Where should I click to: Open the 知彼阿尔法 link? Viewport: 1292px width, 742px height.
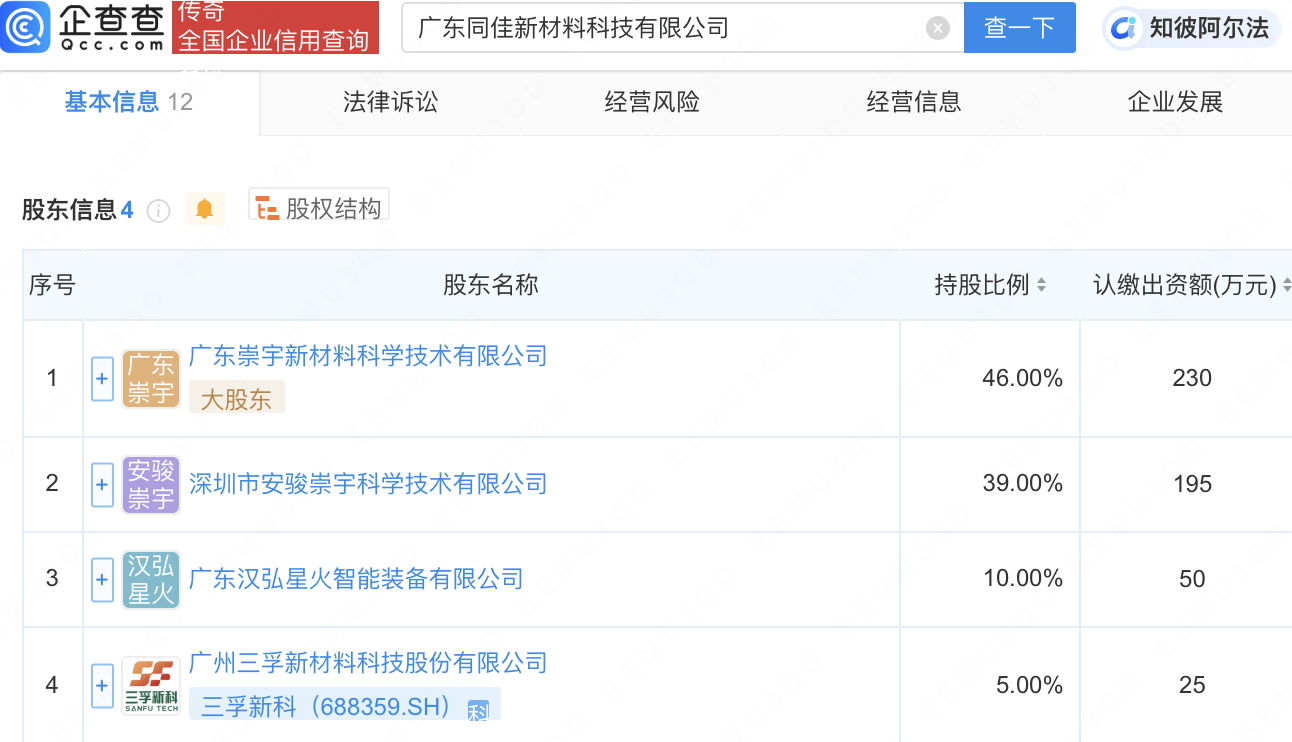[1191, 27]
